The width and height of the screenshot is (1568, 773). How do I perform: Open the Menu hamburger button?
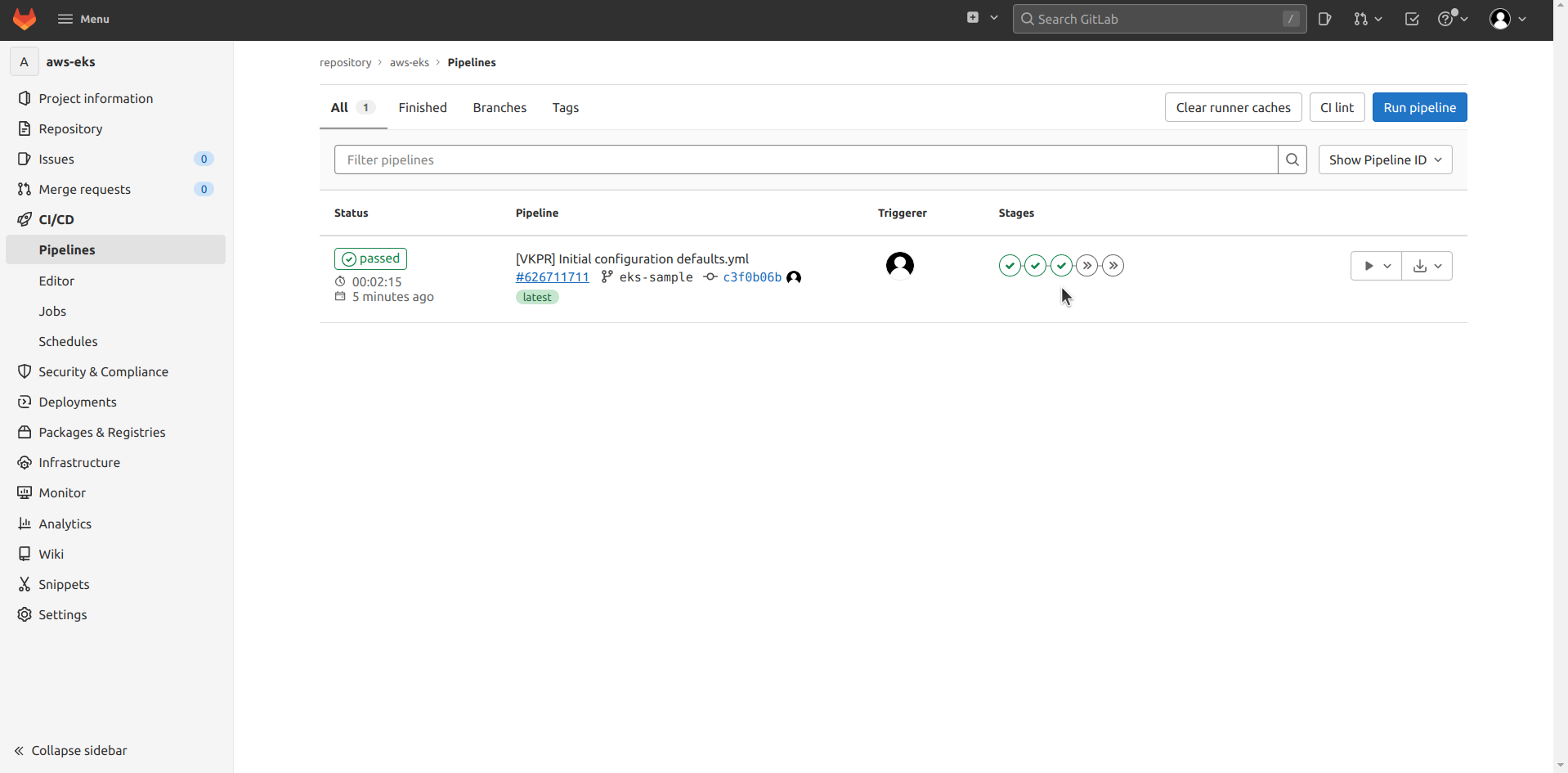83,19
